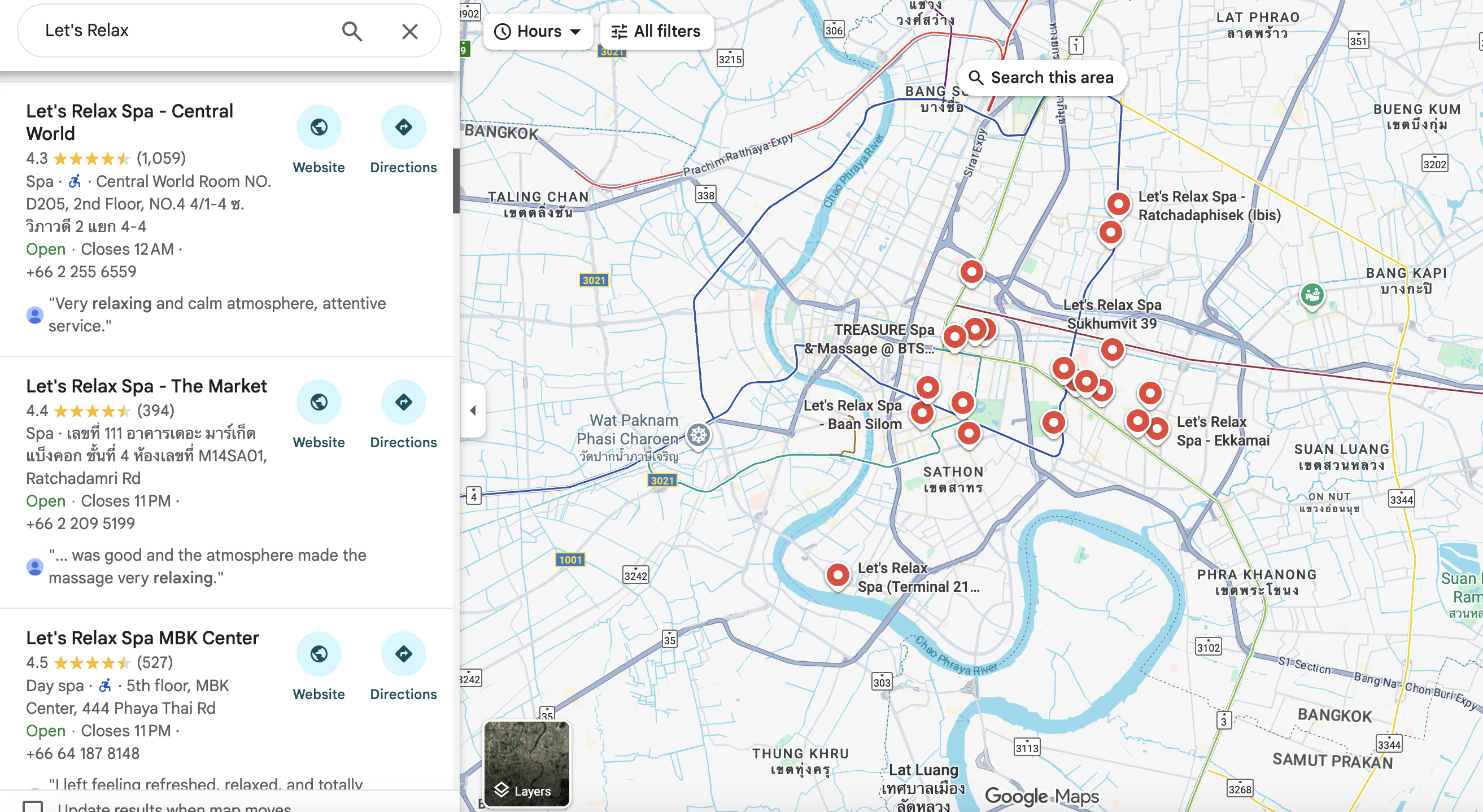The image size is (1483, 812).
Task: Select the Let's Relax Spa Terminal 21 map pin
Action: pos(838,574)
